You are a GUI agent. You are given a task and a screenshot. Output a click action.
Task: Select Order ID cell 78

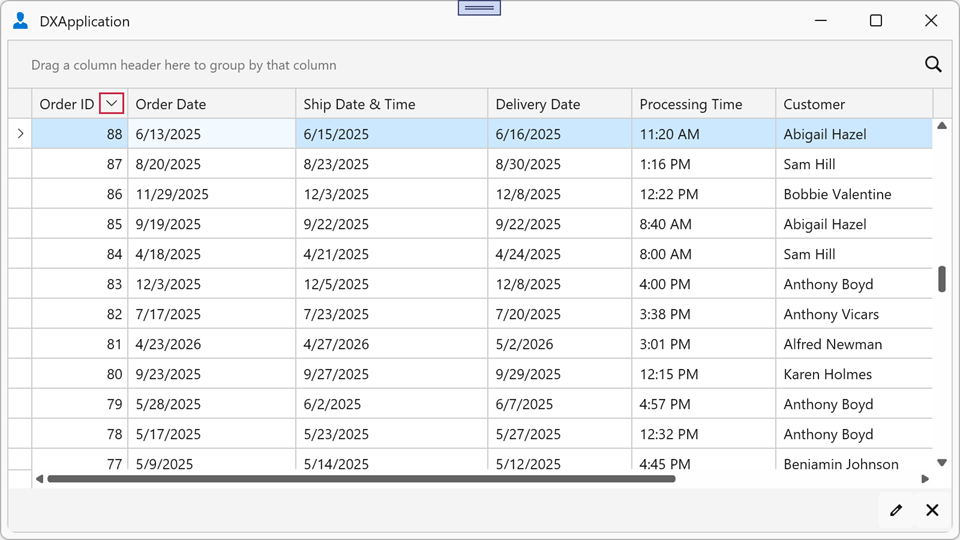pyautogui.click(x=80, y=434)
